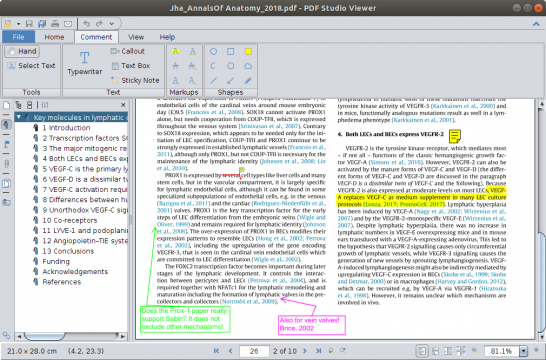This screenshot has height=360, width=546.
Task: Toggle the Select Text tool
Action: pos(32,66)
